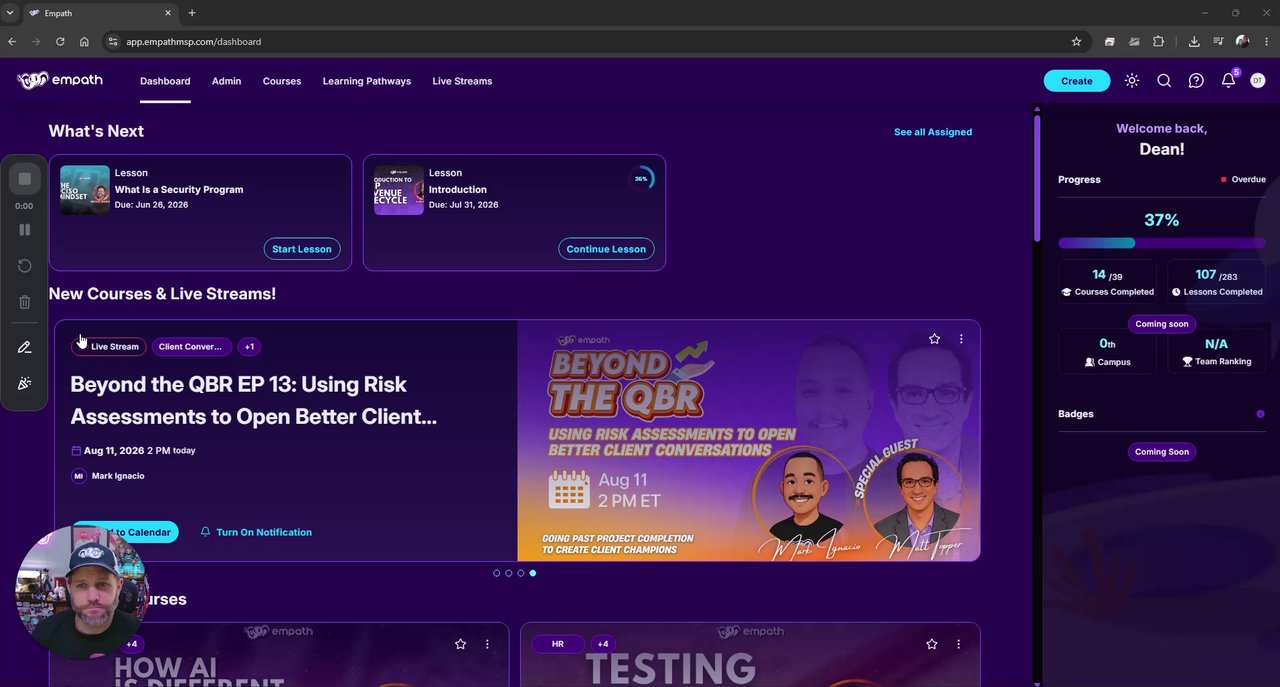The width and height of the screenshot is (1280, 687).
Task: Open the browser extensions puzzle icon
Action: point(1159,42)
